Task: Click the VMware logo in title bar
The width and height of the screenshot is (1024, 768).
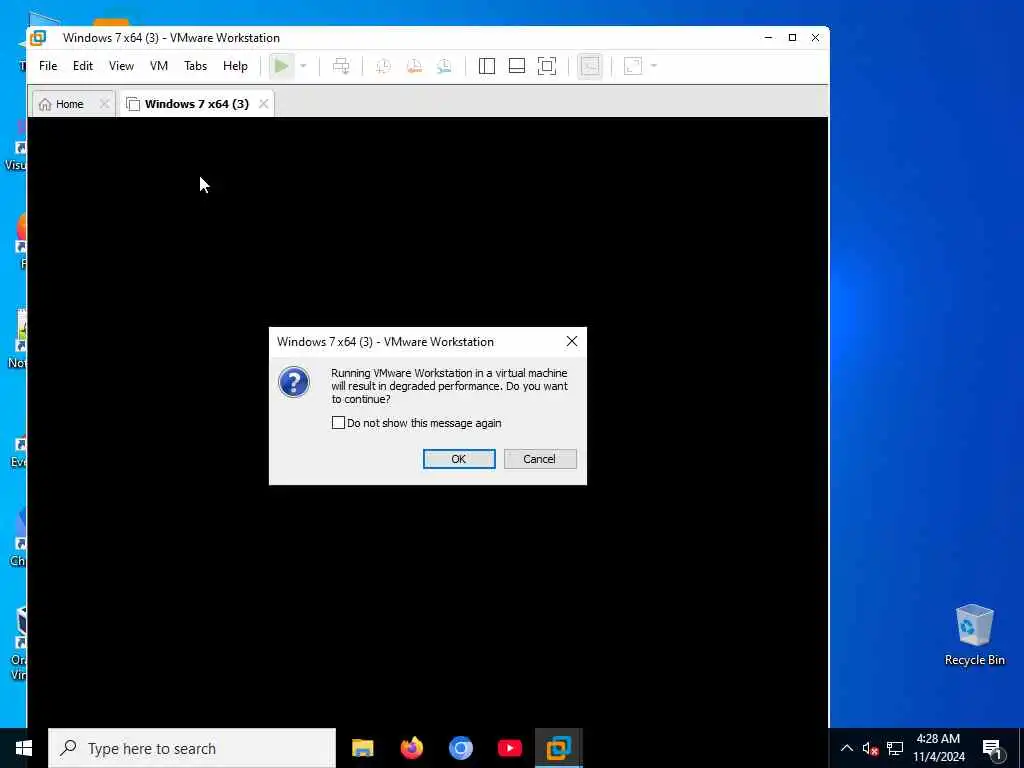Action: pyautogui.click(x=39, y=38)
